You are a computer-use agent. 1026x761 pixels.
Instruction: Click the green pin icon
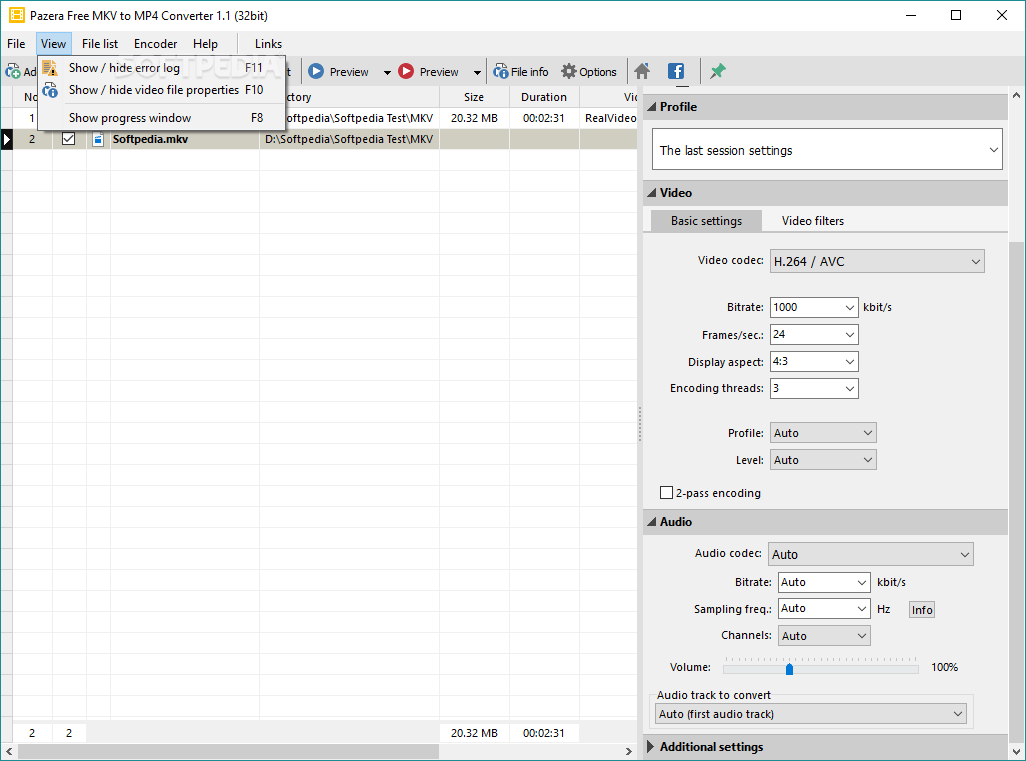tap(718, 71)
